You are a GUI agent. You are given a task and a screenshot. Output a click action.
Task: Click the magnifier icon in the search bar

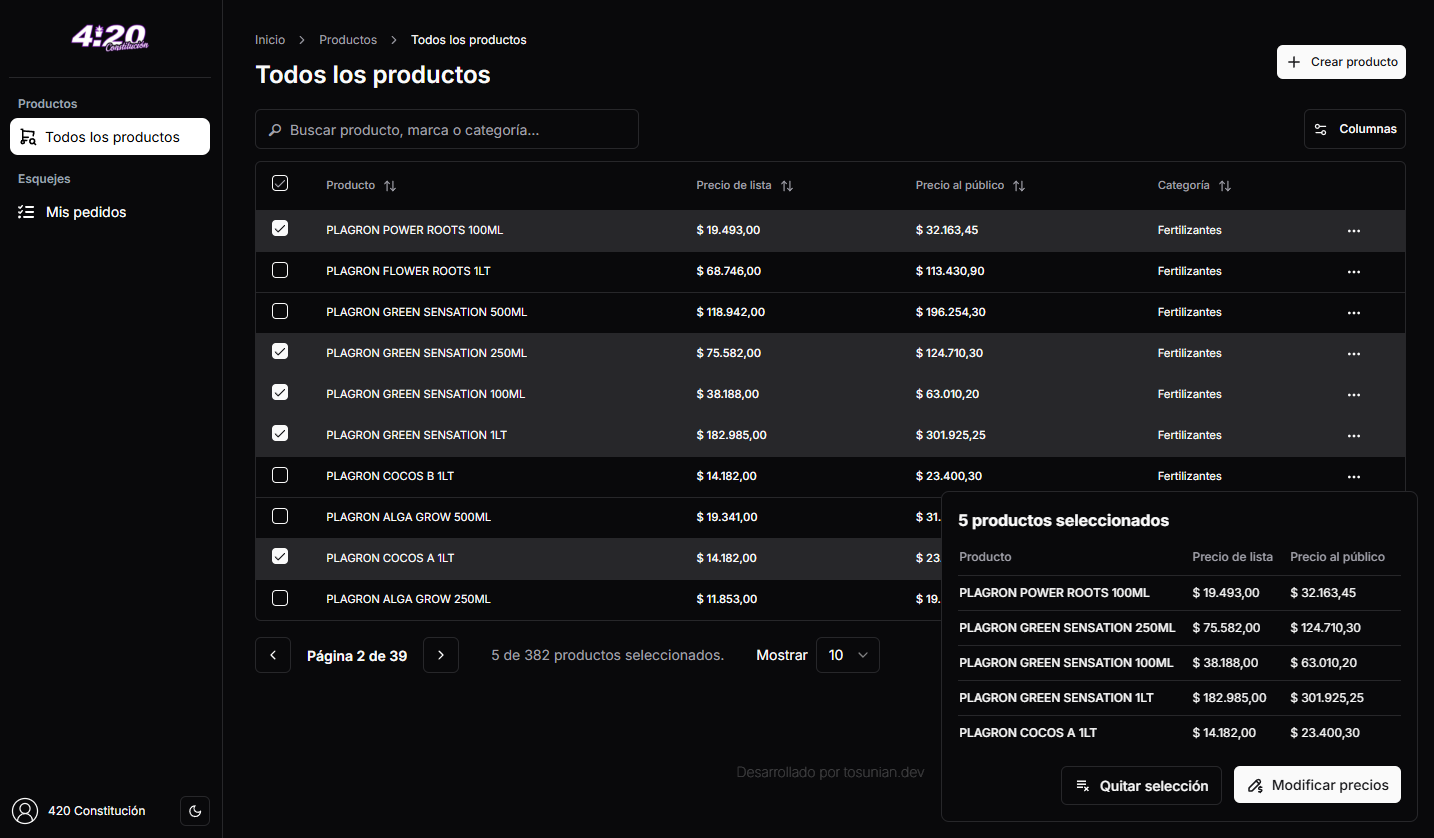pyautogui.click(x=275, y=129)
